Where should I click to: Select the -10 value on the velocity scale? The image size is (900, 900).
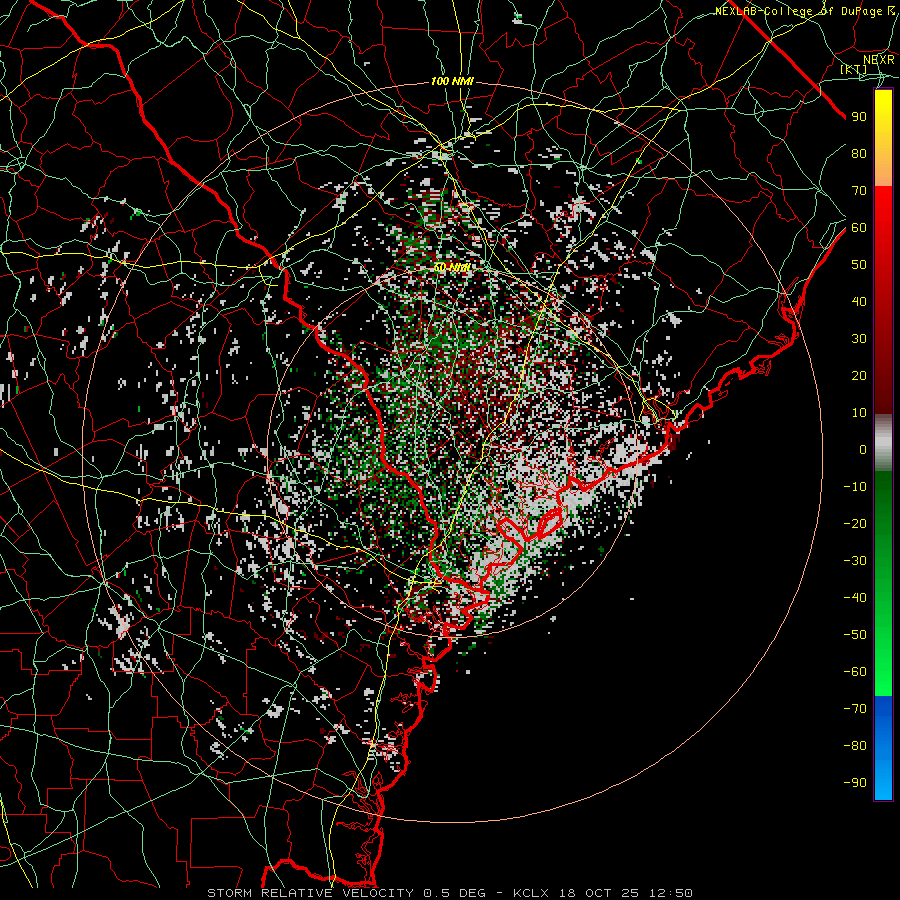point(855,487)
